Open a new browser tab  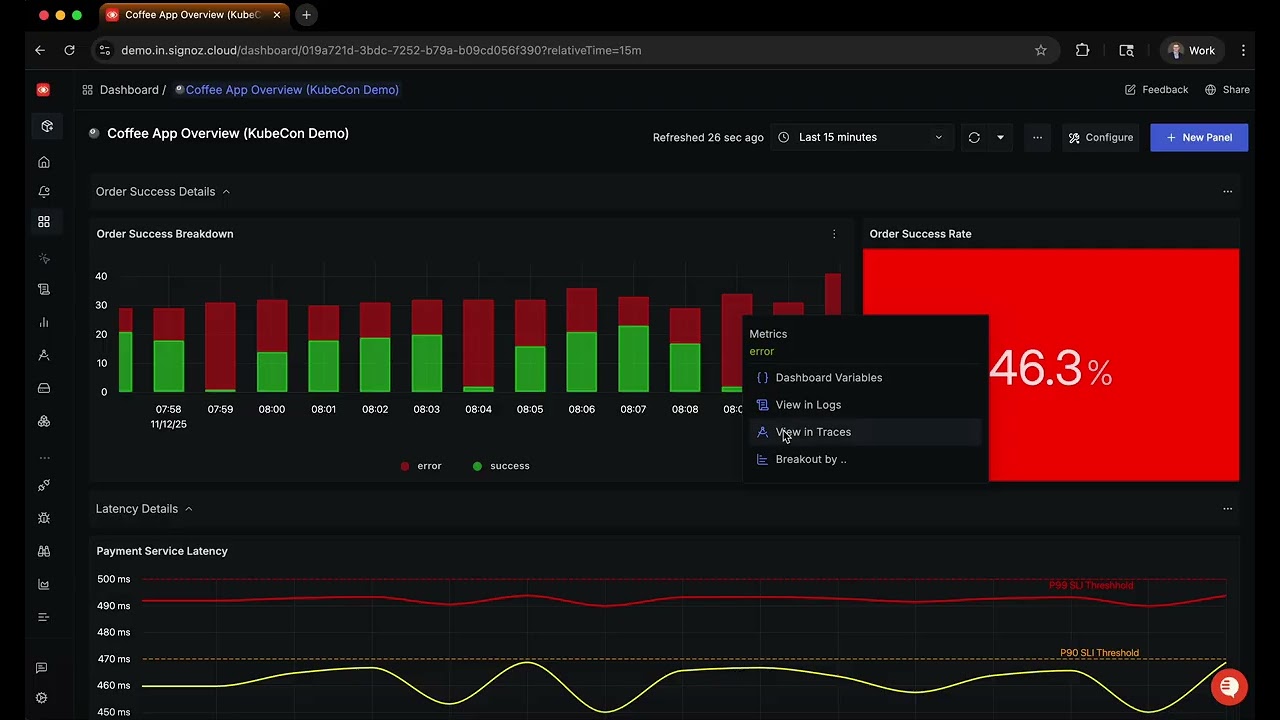(306, 15)
